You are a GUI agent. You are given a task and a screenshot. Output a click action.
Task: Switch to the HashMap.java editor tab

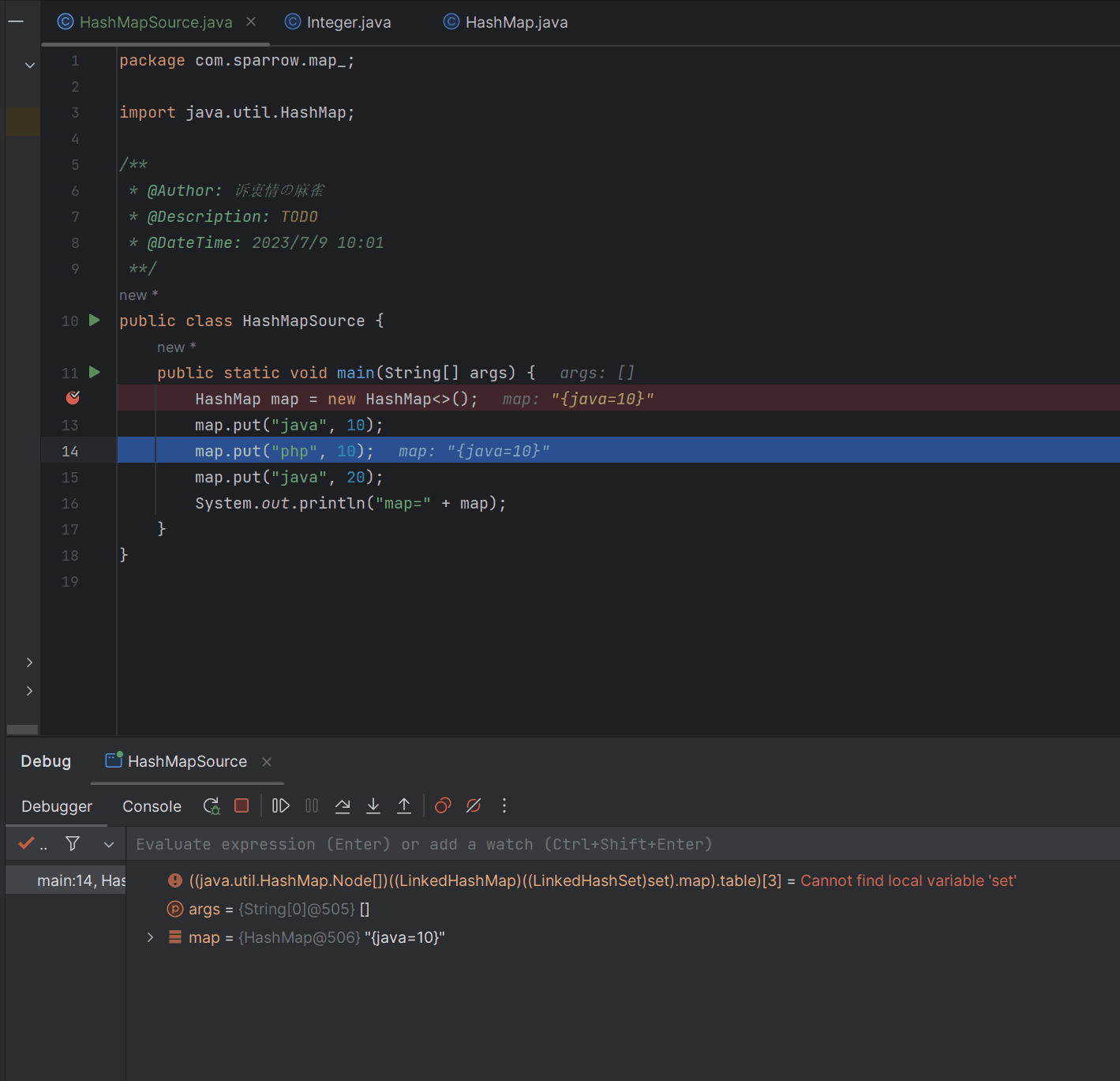505,22
